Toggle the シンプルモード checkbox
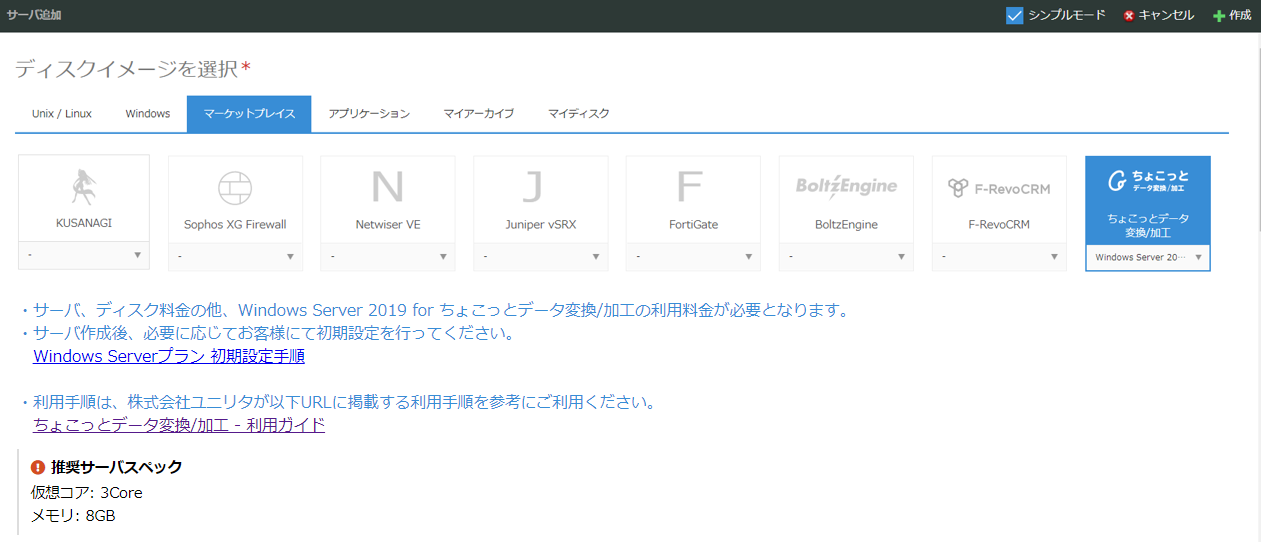This screenshot has width=1261, height=542. coord(1015,15)
